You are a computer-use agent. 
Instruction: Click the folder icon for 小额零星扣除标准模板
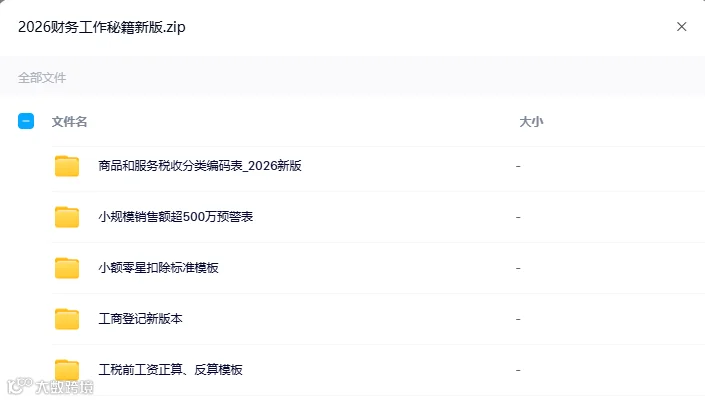[67, 268]
